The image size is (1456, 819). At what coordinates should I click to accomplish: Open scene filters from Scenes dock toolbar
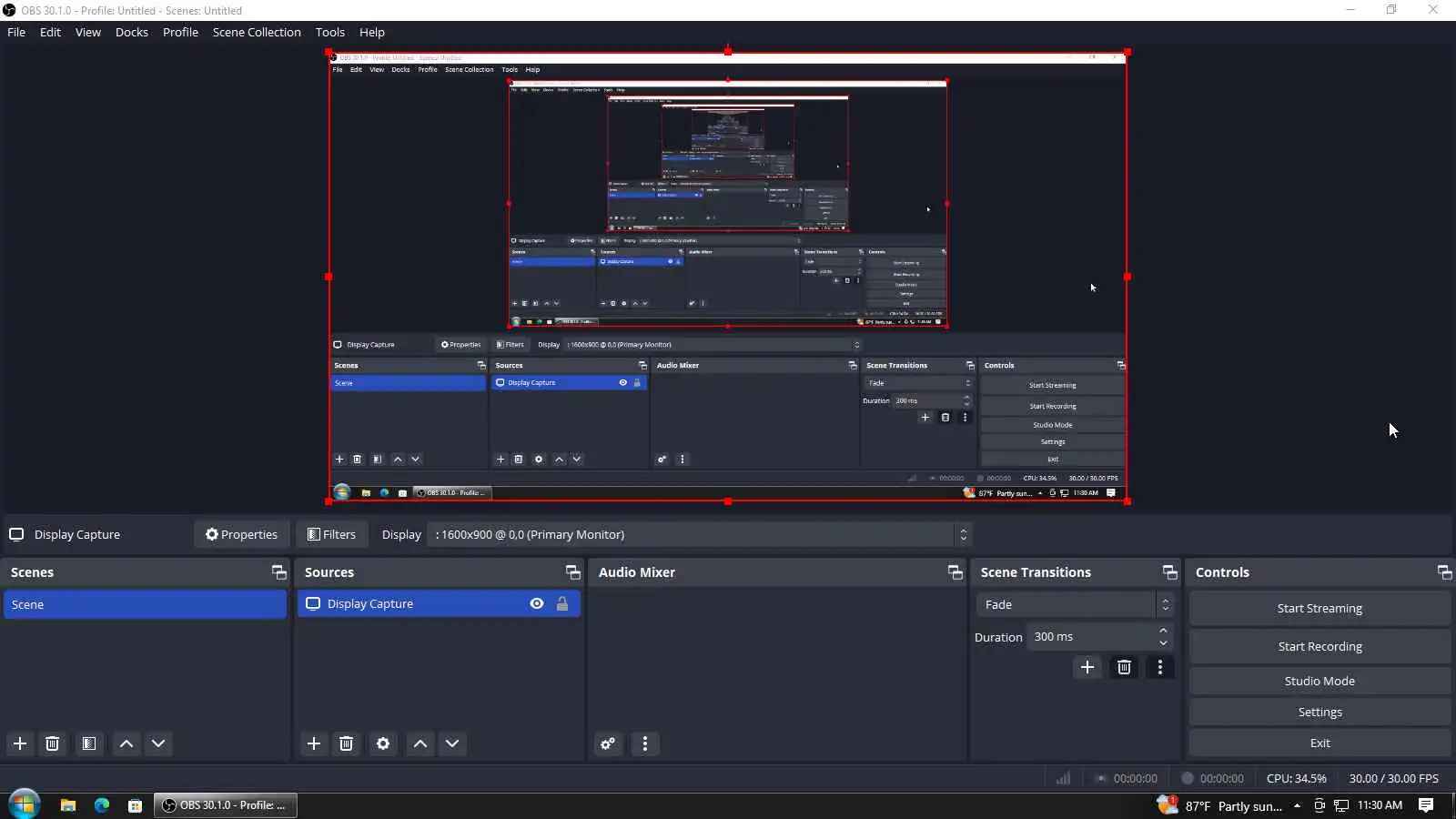pos(88,743)
